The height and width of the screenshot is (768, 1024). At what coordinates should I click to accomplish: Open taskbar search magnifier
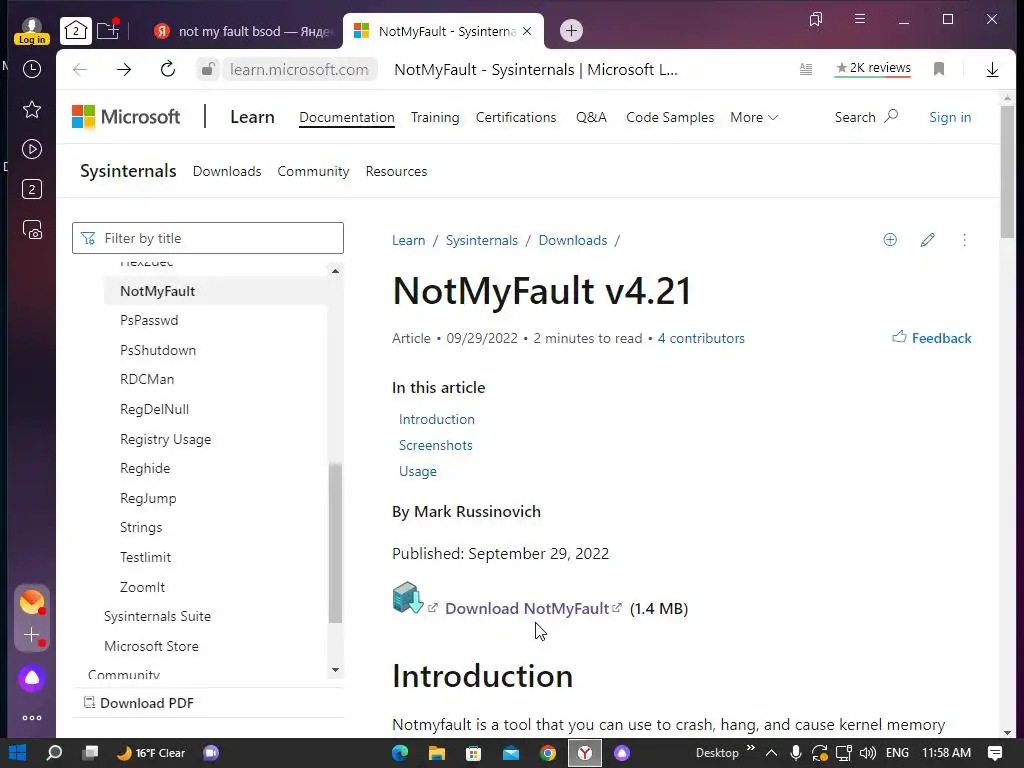pyautogui.click(x=54, y=753)
